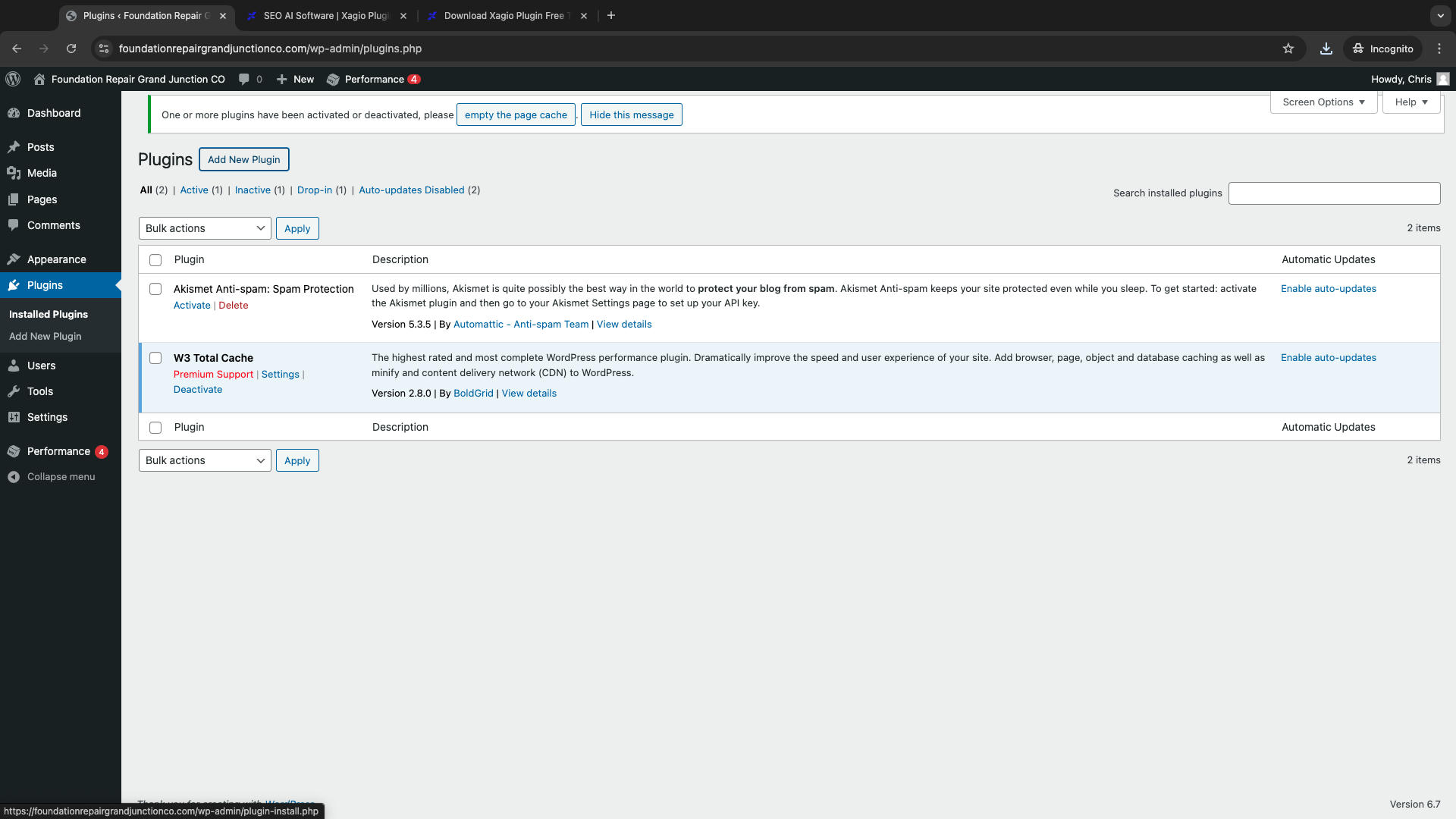1456x819 pixels.
Task: Click the browser address bar URL
Action: tap(270, 49)
